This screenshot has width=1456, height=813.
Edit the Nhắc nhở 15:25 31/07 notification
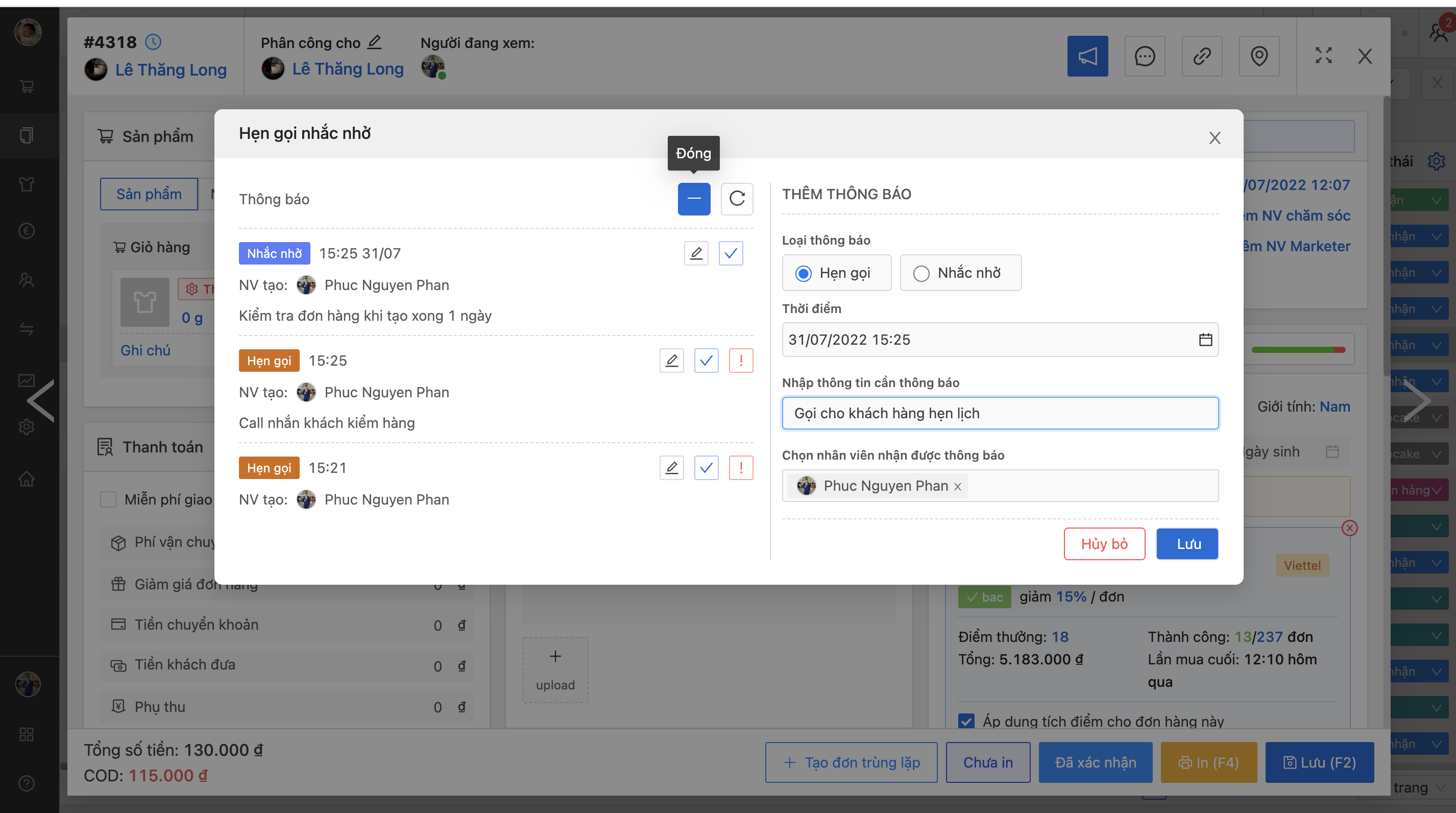point(696,253)
